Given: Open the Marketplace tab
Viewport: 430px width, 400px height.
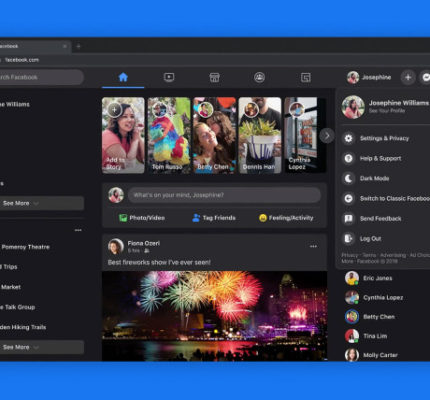Looking at the screenshot, I should (x=214, y=77).
